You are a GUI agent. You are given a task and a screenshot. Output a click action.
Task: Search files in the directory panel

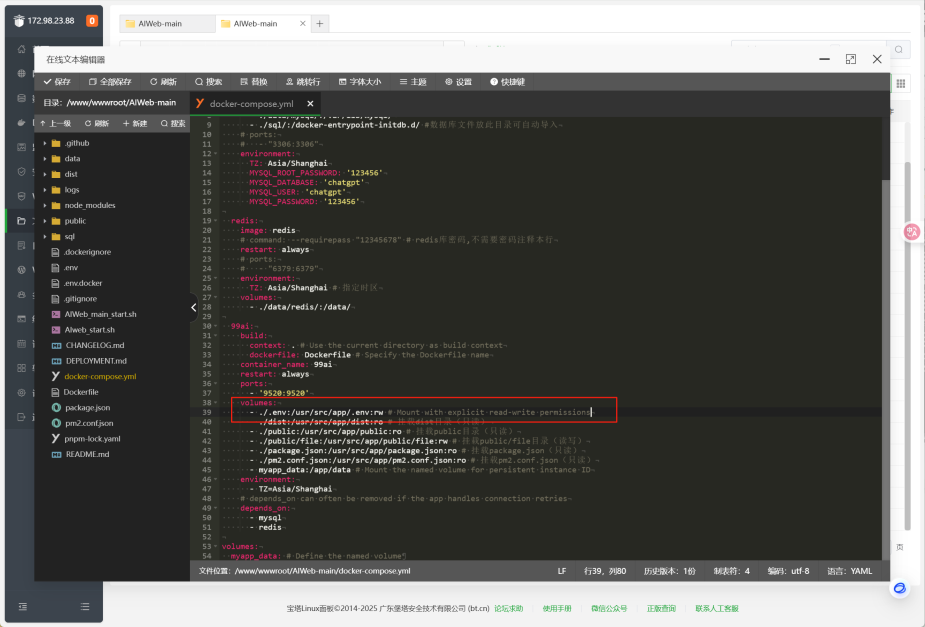coord(173,123)
